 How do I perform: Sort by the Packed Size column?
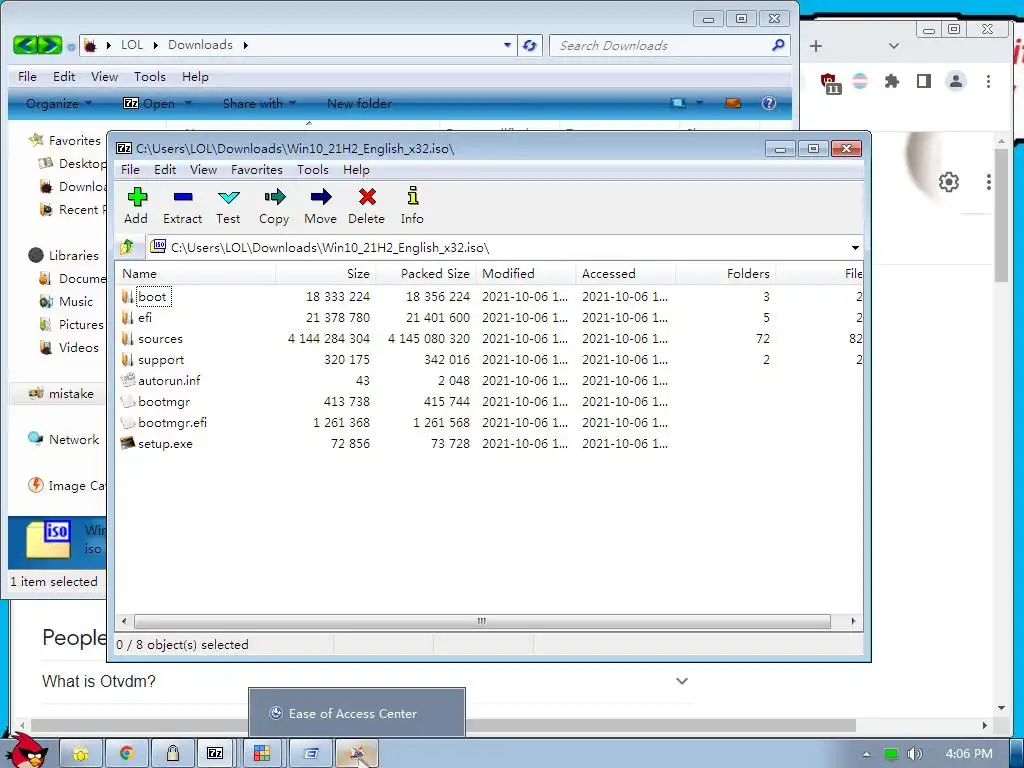426,274
